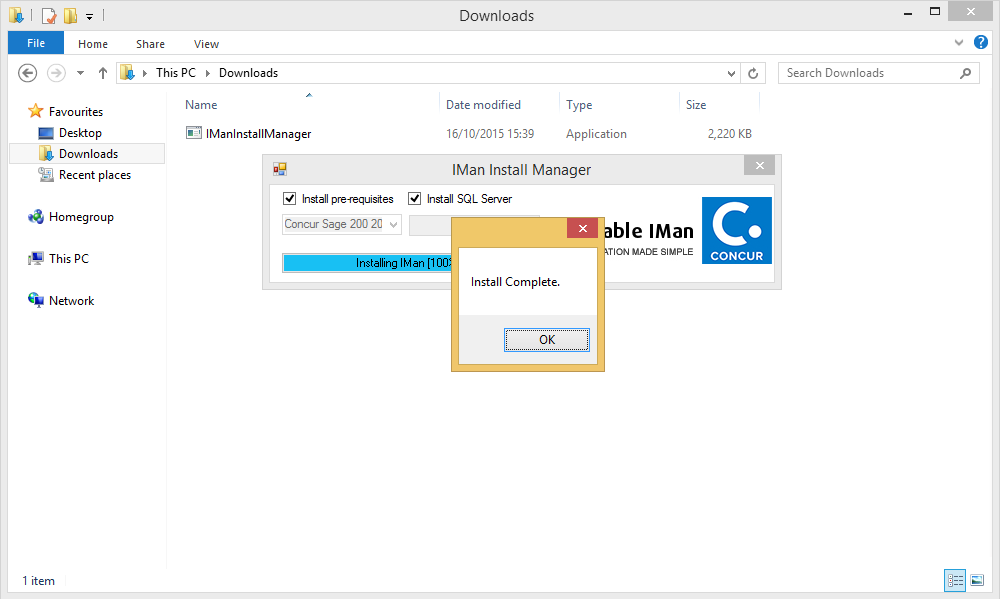Switch to details view in status bar

coord(955,580)
